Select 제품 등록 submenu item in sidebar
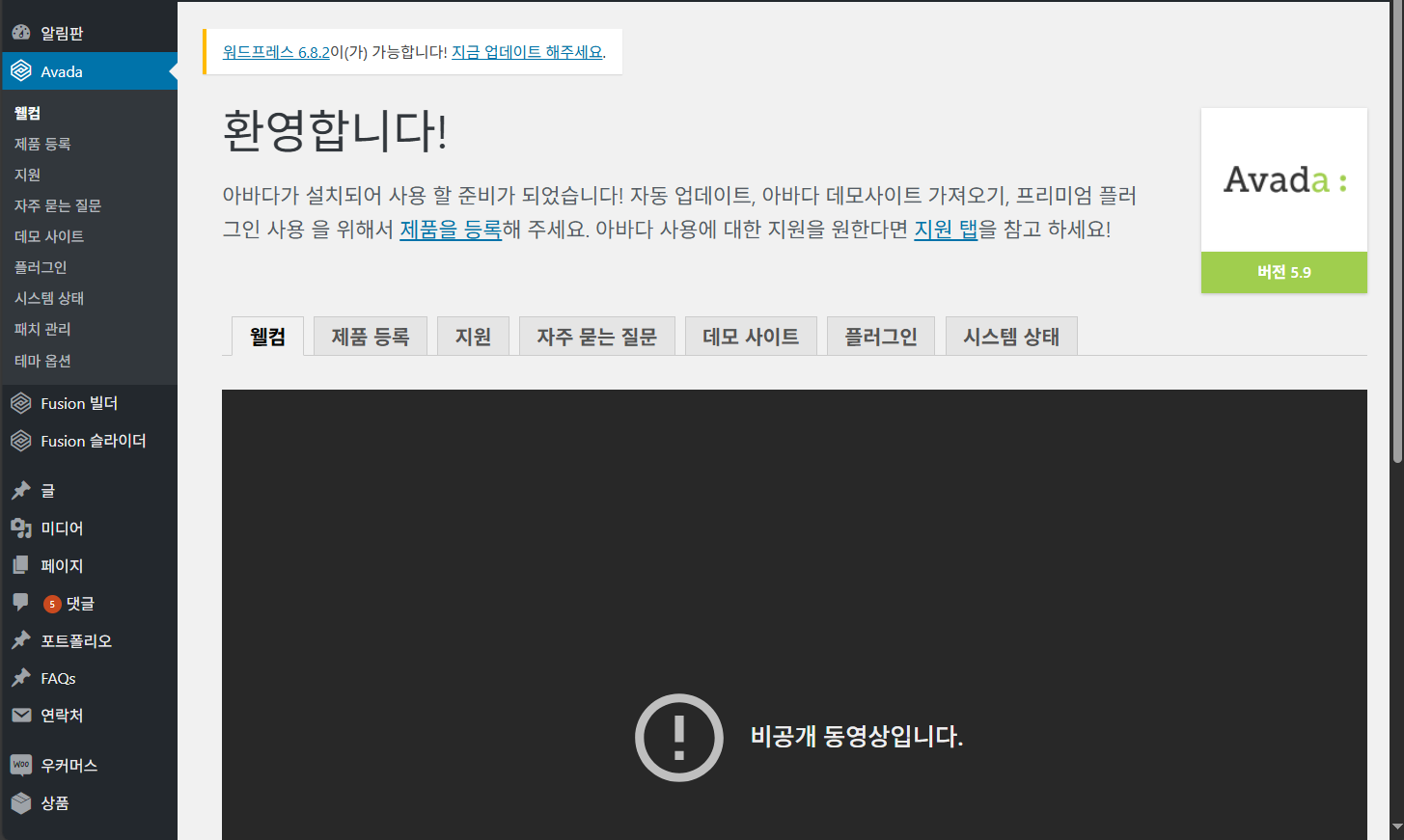The height and width of the screenshot is (840, 1404). point(42,144)
